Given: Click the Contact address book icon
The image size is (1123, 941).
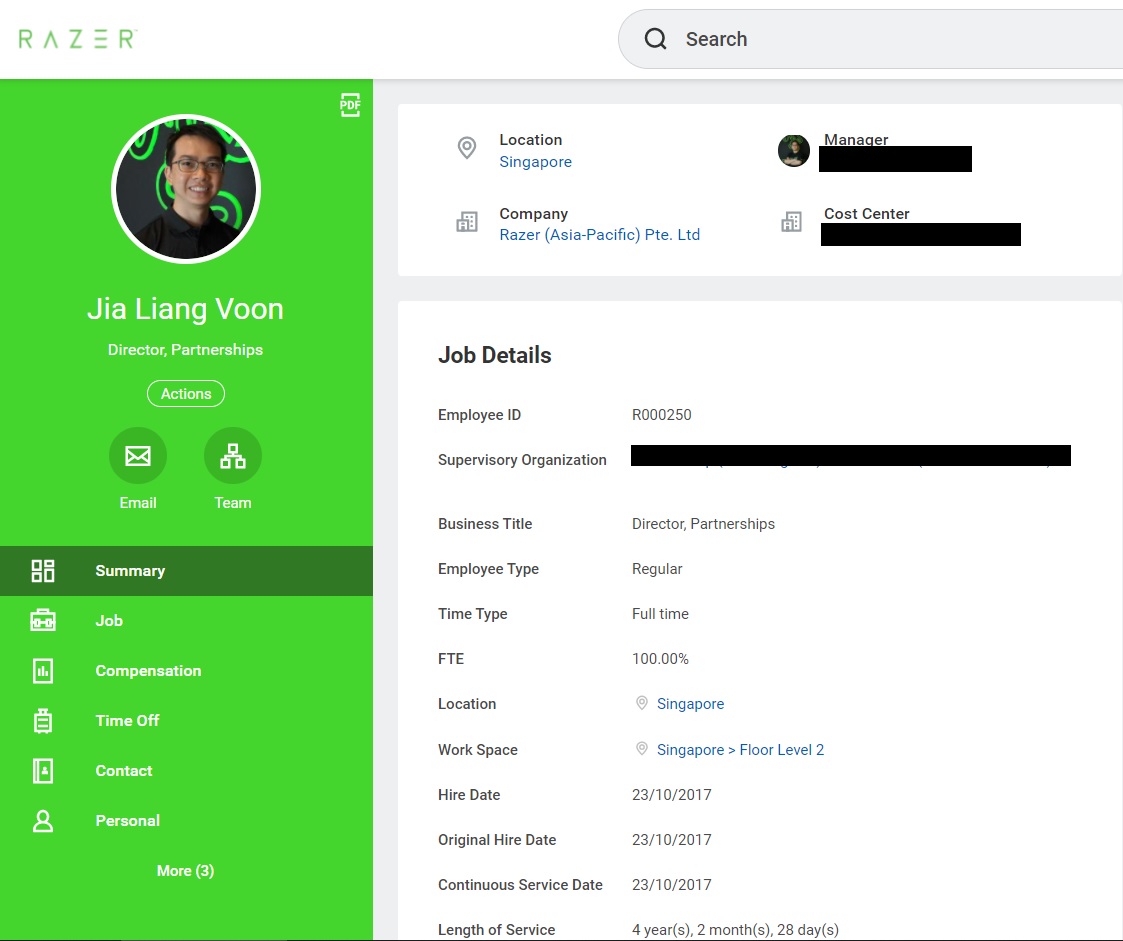Looking at the screenshot, I should point(43,771).
